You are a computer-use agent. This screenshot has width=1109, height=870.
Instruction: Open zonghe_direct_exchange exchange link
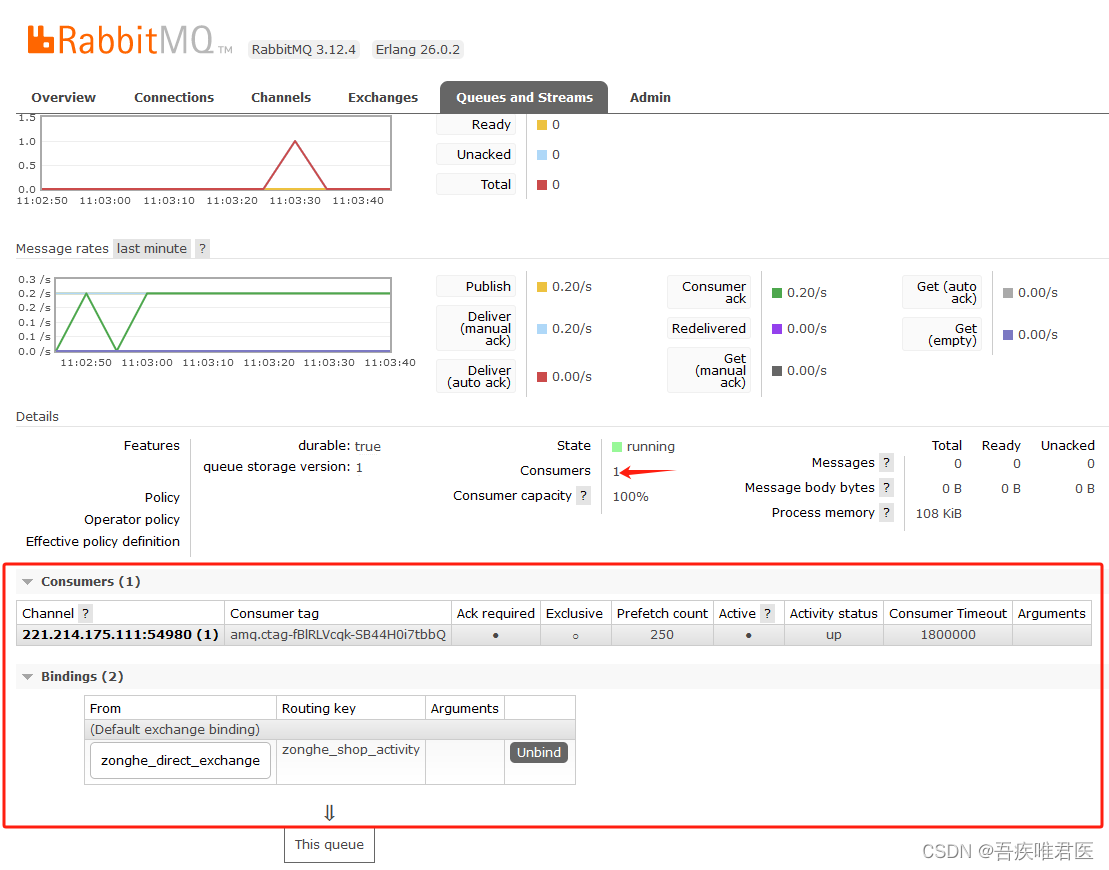[180, 761]
